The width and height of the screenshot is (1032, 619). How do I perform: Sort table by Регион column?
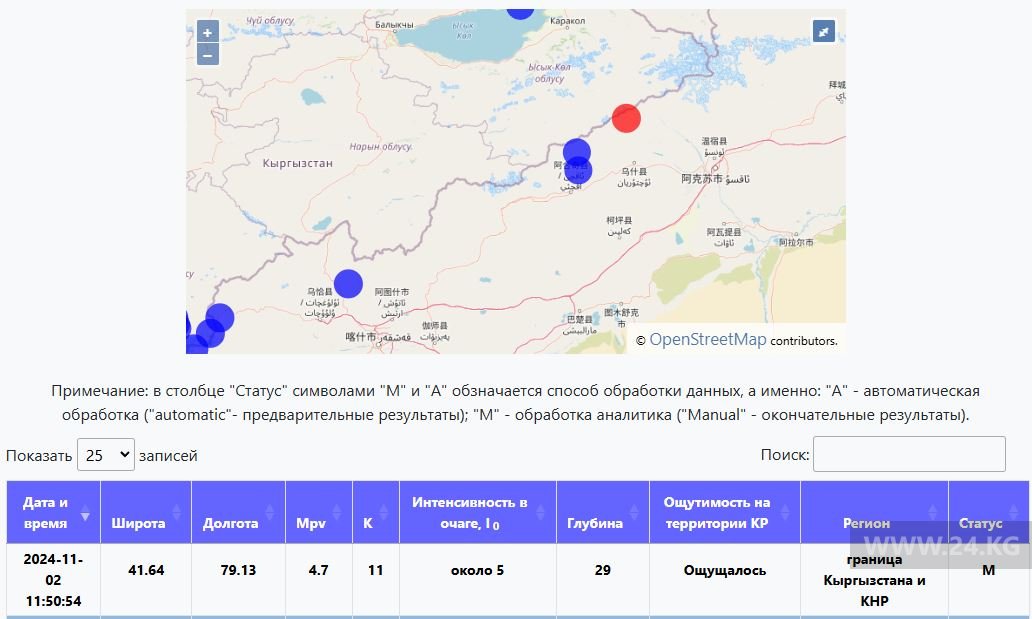[874, 512]
